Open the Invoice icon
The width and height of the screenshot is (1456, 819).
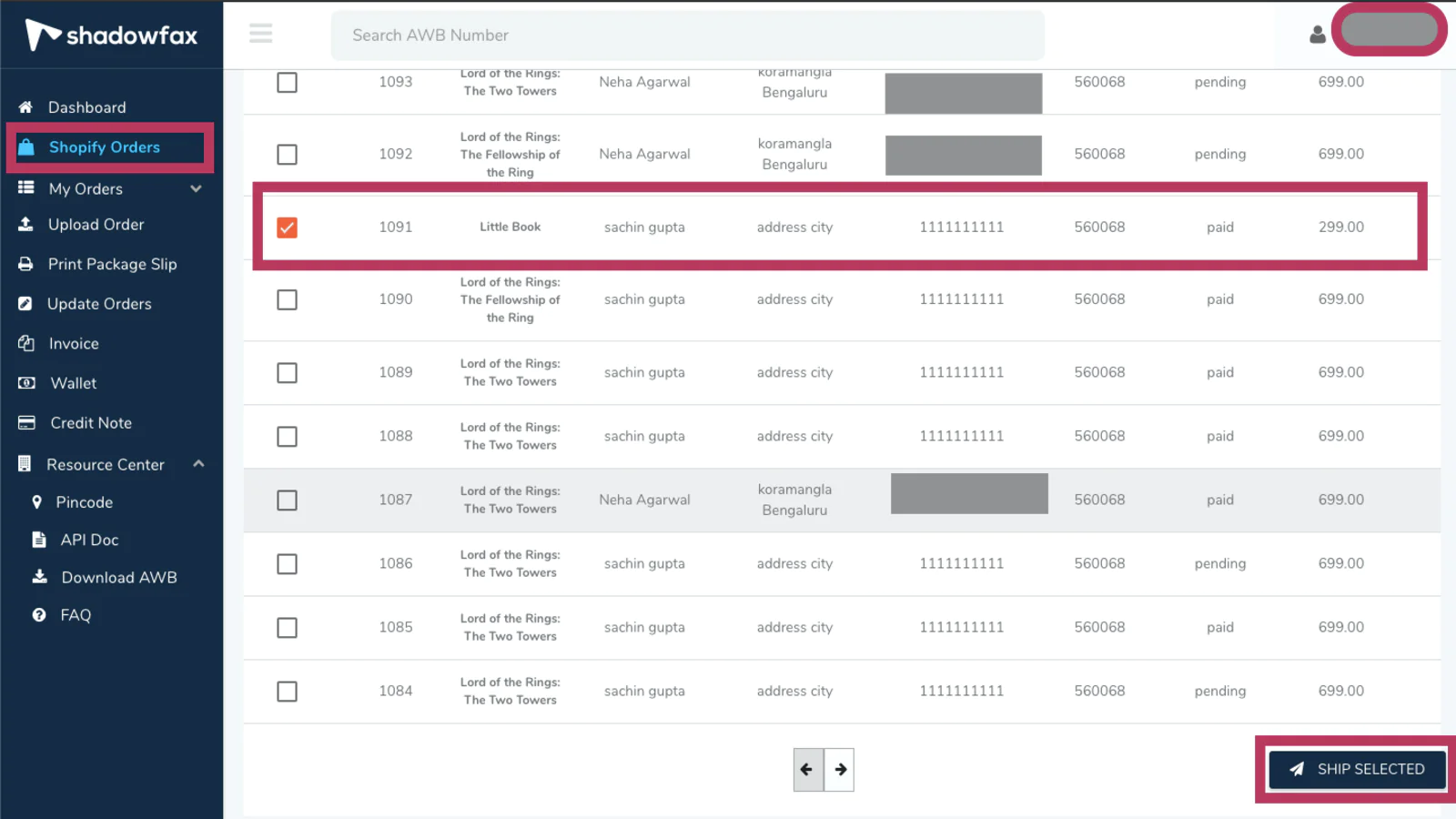(x=26, y=343)
